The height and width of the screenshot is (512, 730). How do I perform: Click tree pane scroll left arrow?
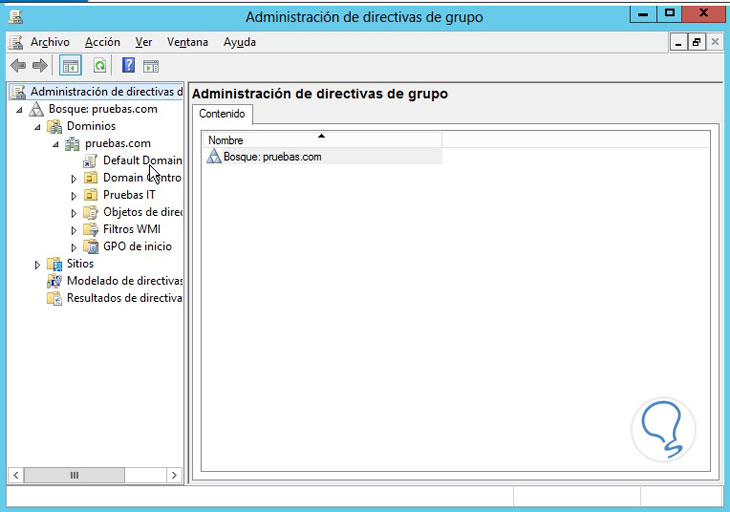[16, 475]
